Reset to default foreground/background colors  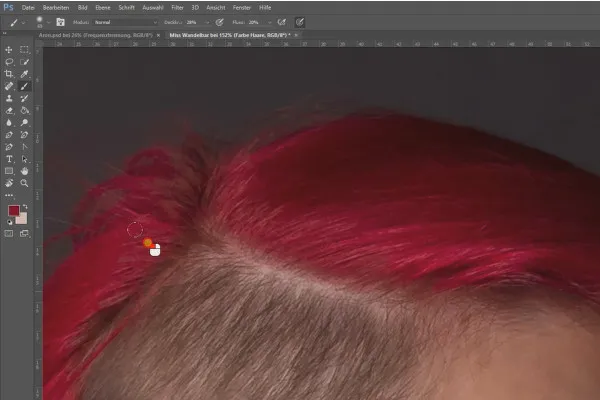pos(10,222)
